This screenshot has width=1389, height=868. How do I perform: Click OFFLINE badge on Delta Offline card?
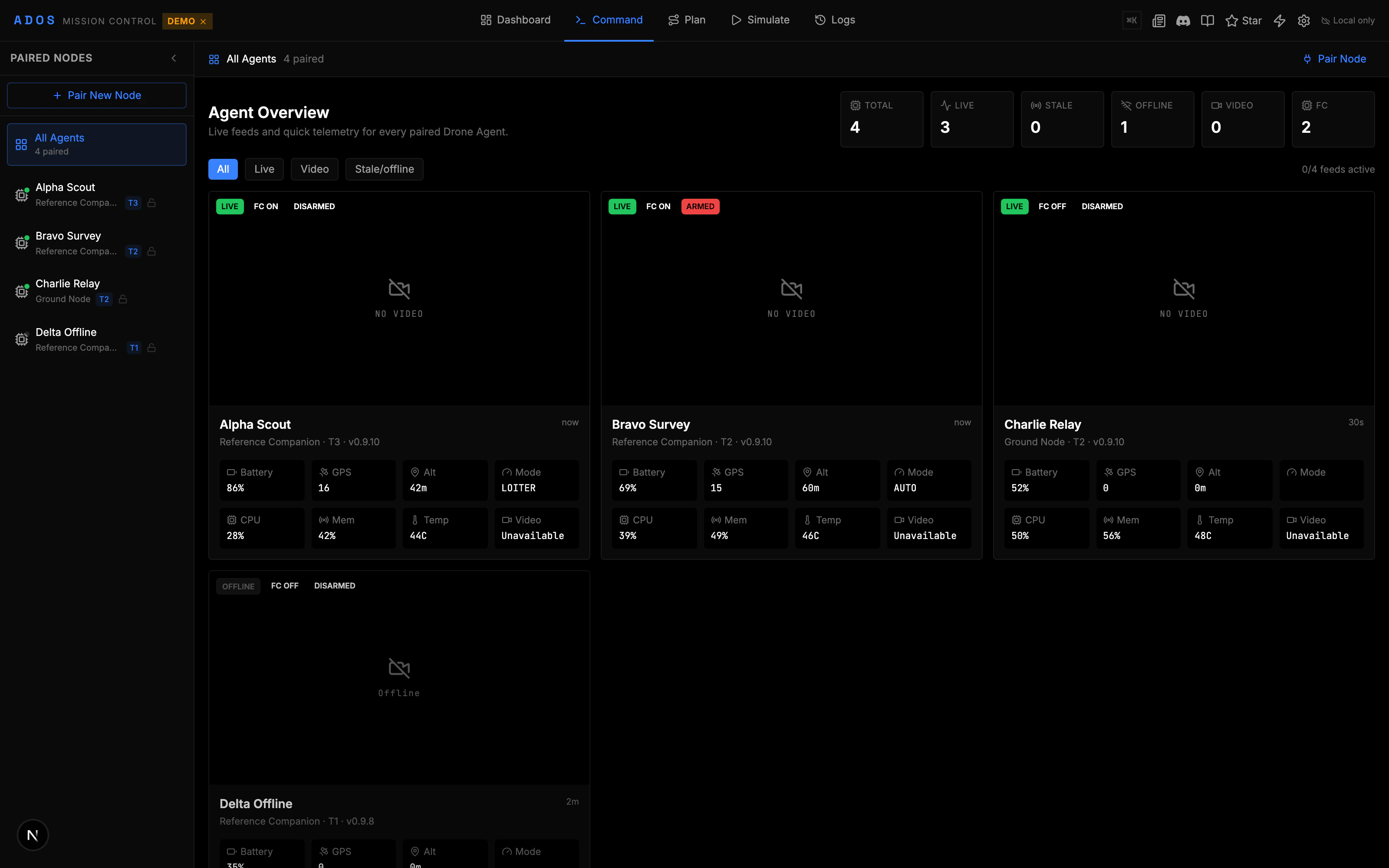point(238,586)
